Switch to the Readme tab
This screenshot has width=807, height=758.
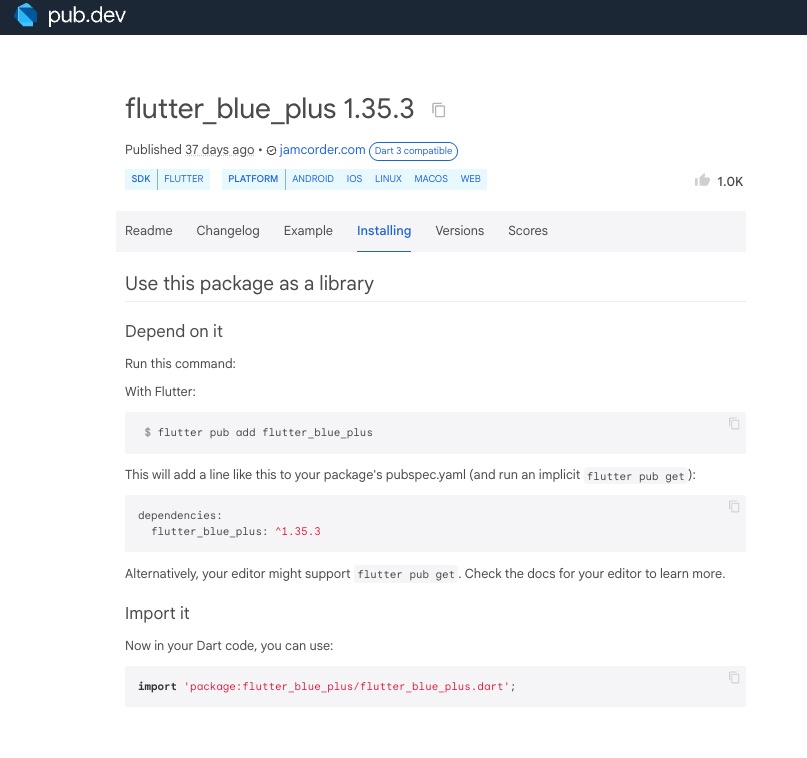pos(148,230)
